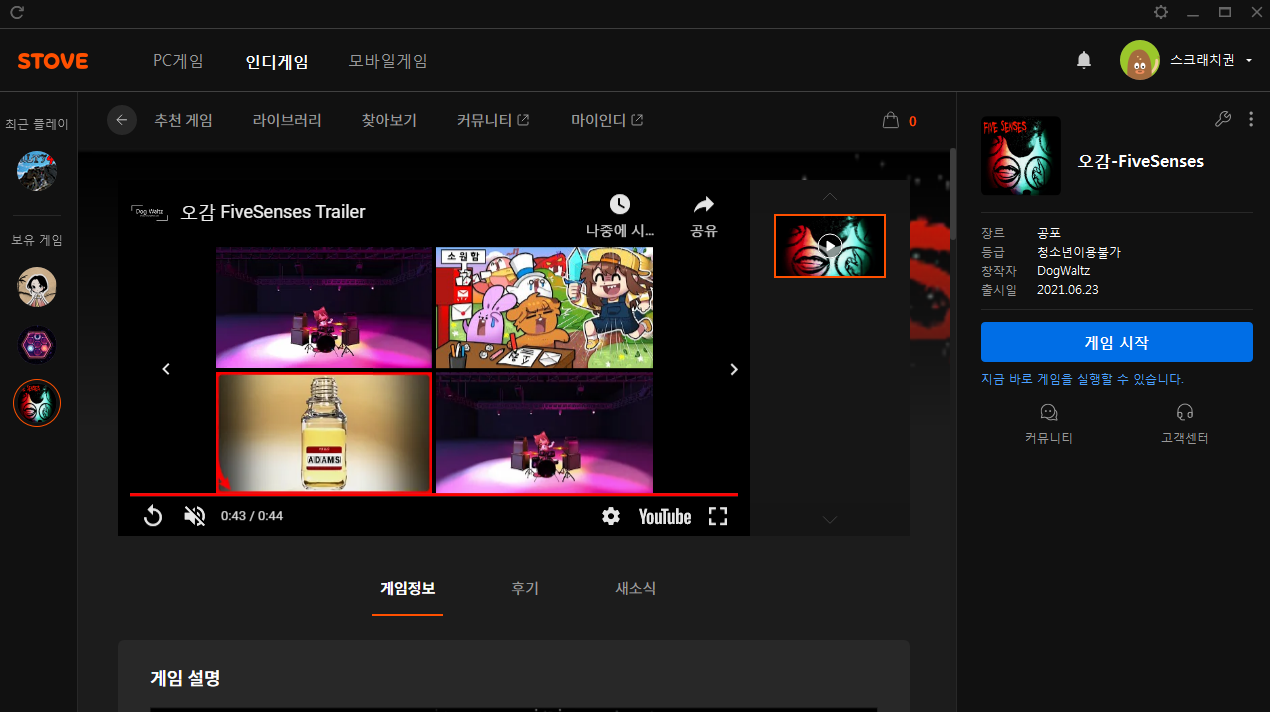Screen dimensions: 1270x712
Task: Open Customer Center headset icon
Action: [1185, 412]
